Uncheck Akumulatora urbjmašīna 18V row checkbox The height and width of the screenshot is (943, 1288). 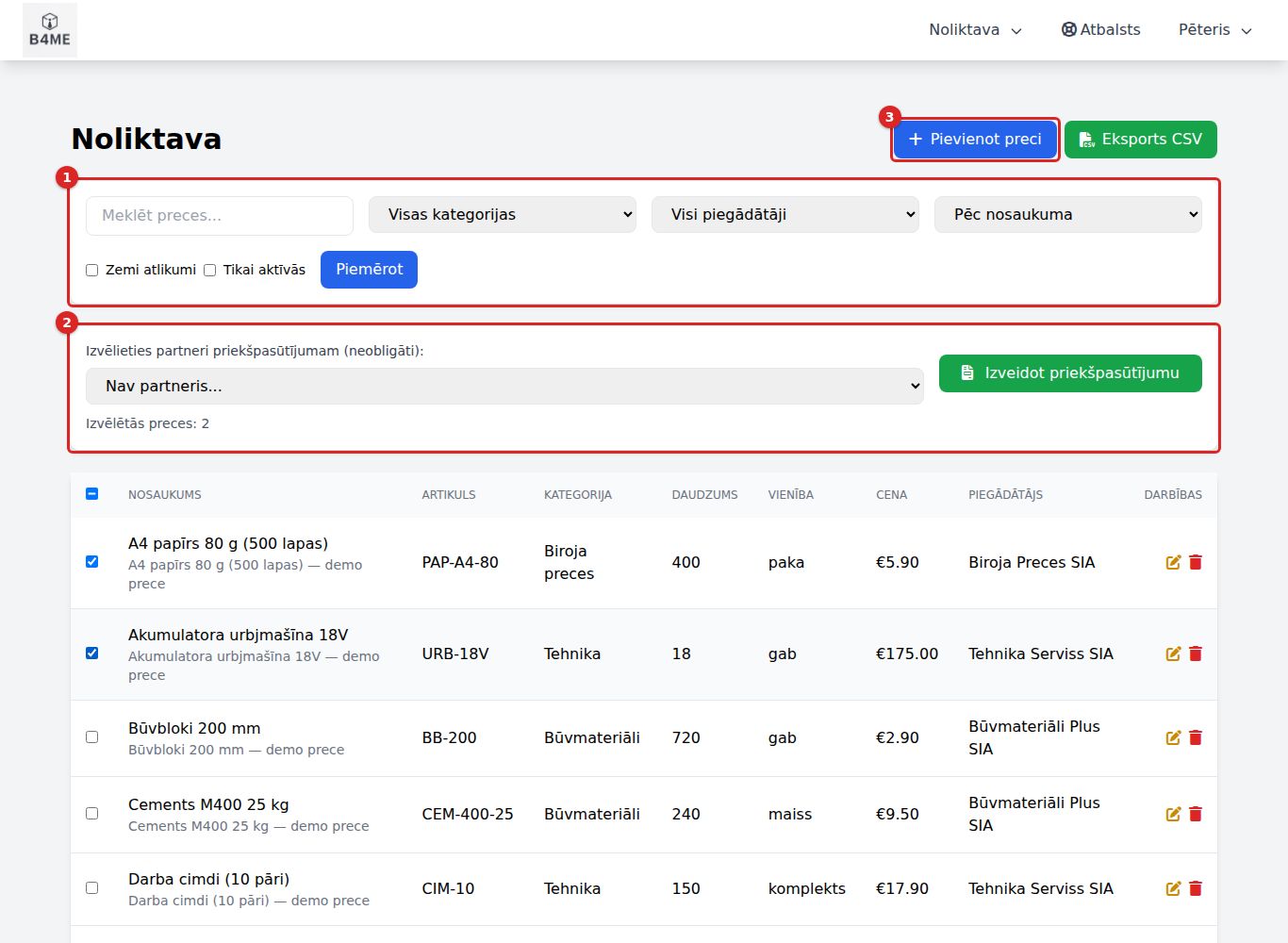92,653
